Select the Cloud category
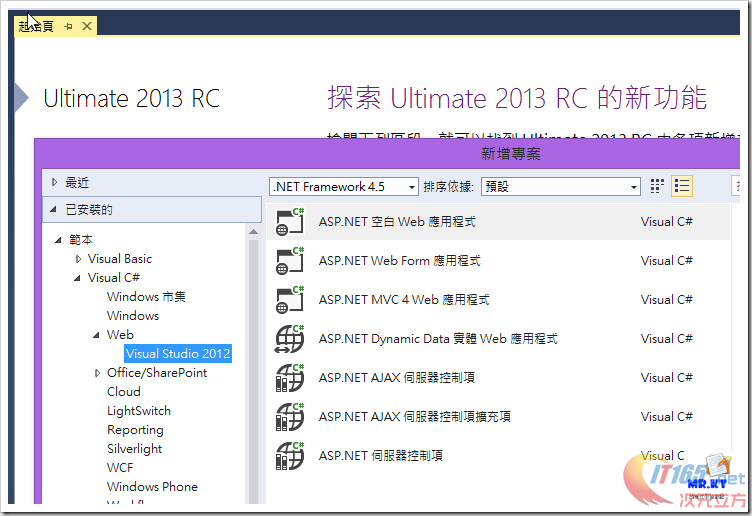Viewport: 752px width, 516px height. [x=124, y=392]
